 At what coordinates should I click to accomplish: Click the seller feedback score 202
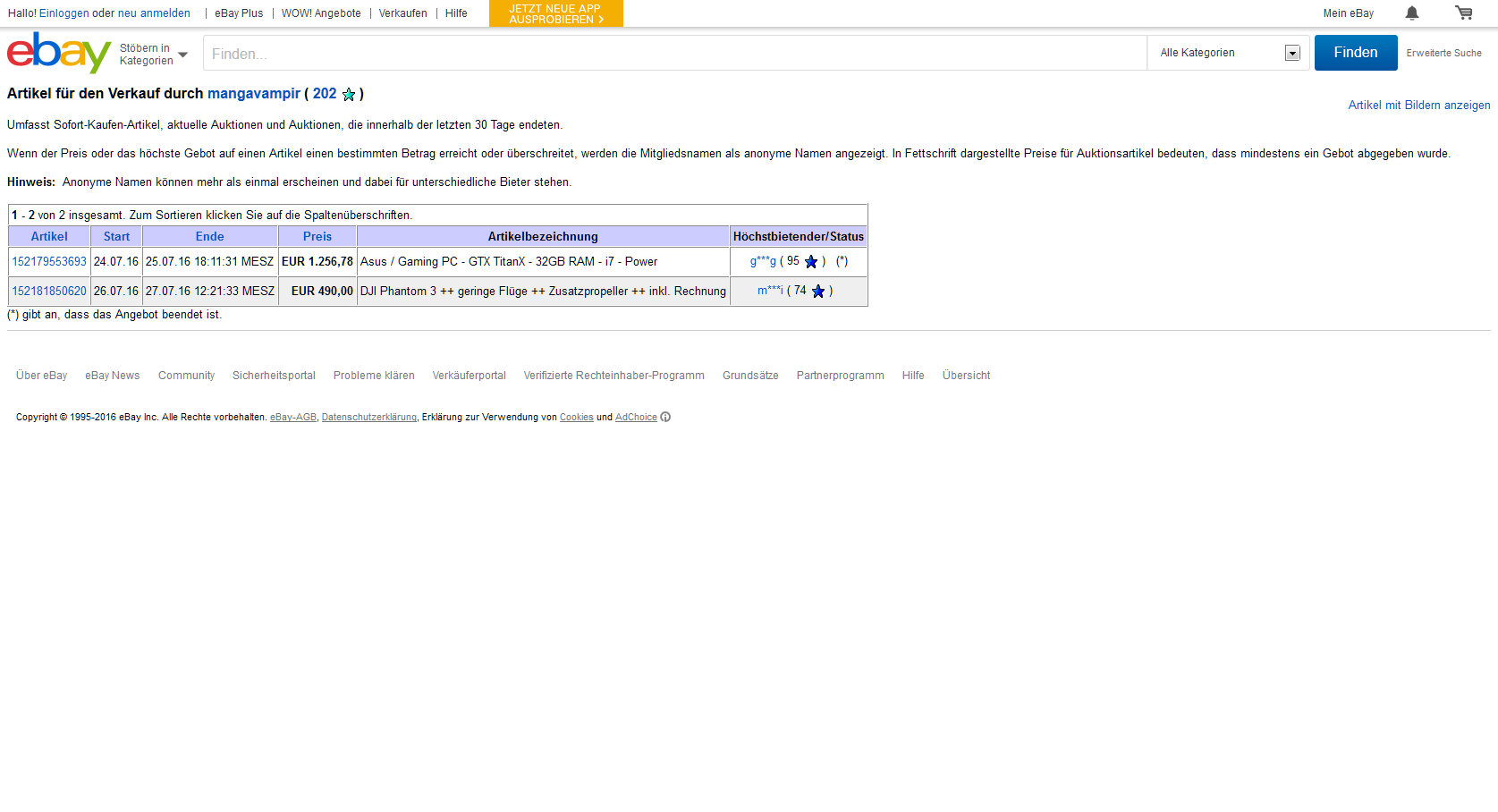pyautogui.click(x=325, y=93)
